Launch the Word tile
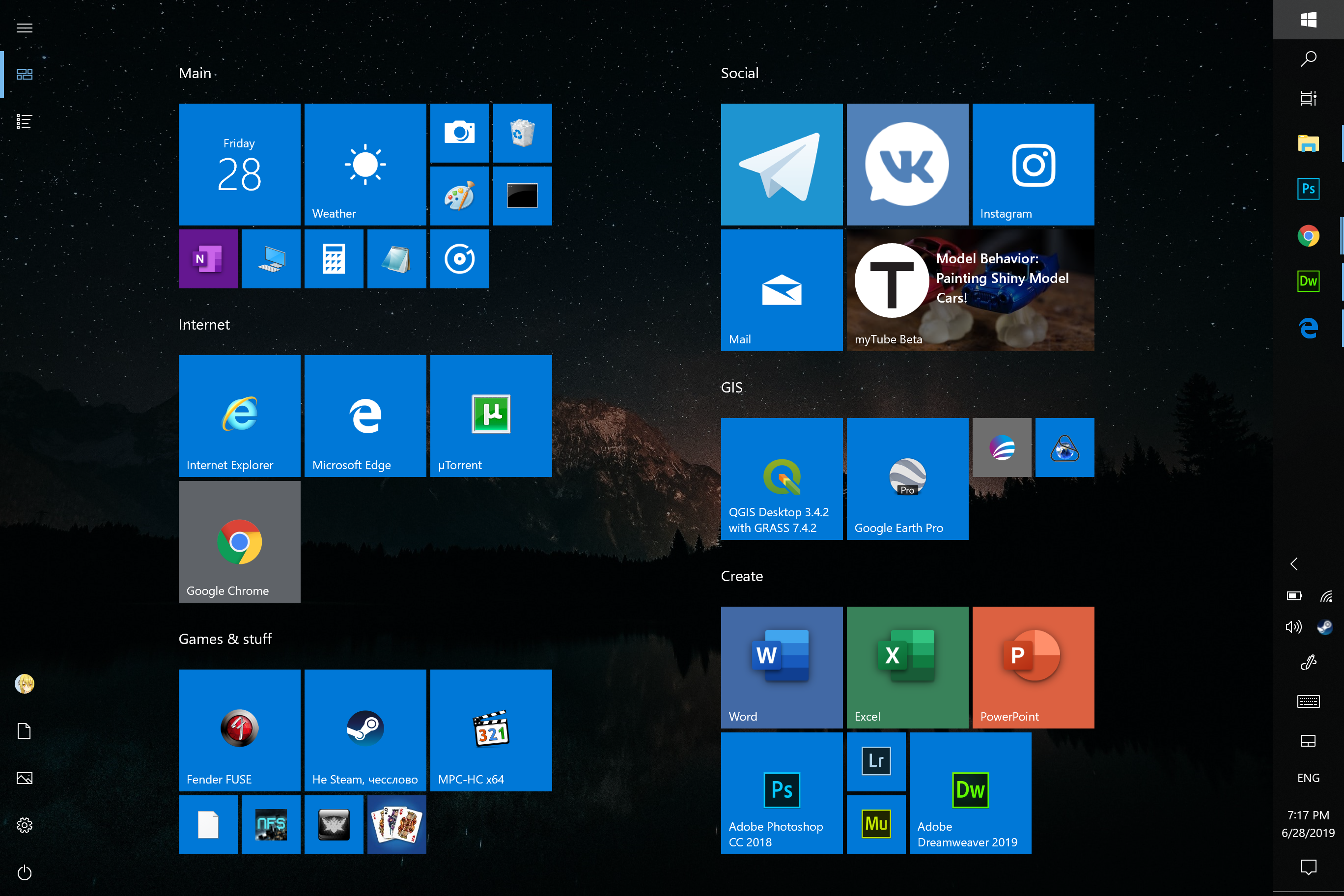 click(782, 668)
